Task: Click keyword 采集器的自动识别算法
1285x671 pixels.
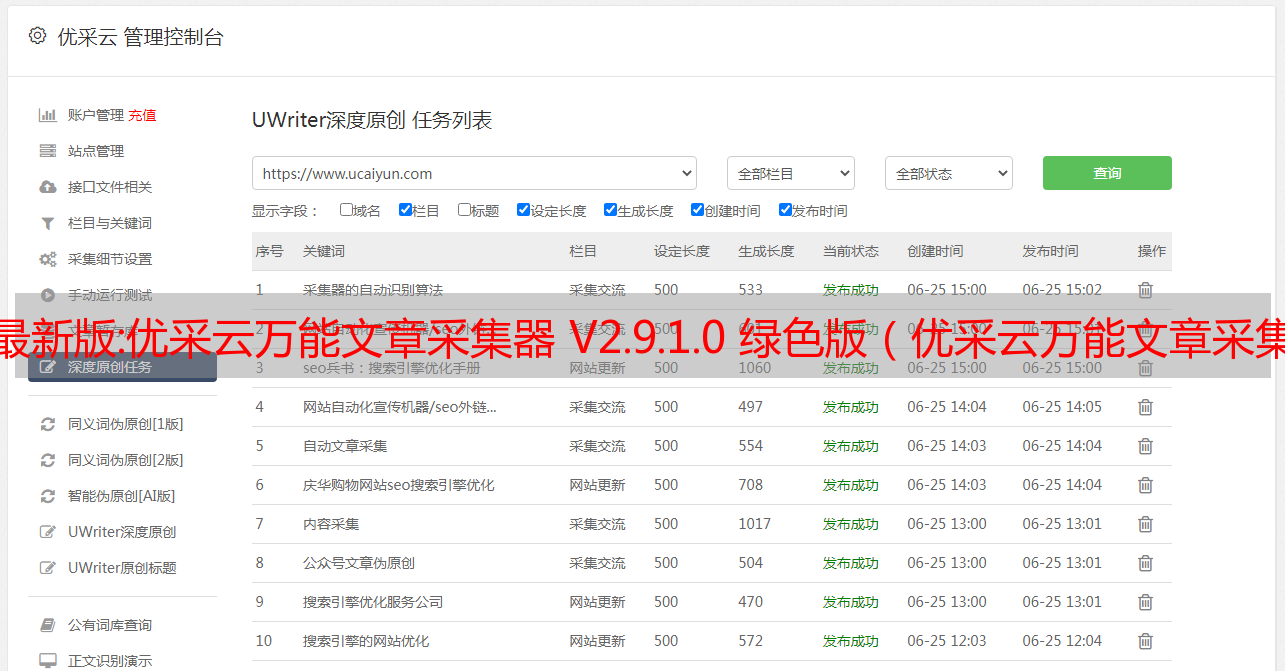Action: [373, 290]
